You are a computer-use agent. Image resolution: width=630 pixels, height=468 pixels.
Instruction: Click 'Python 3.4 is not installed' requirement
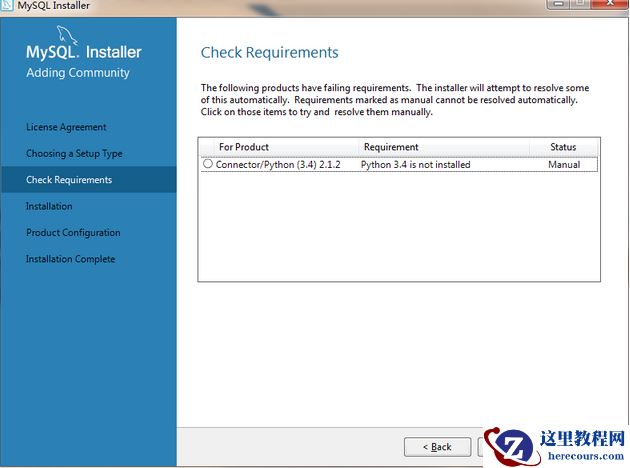pos(415,165)
